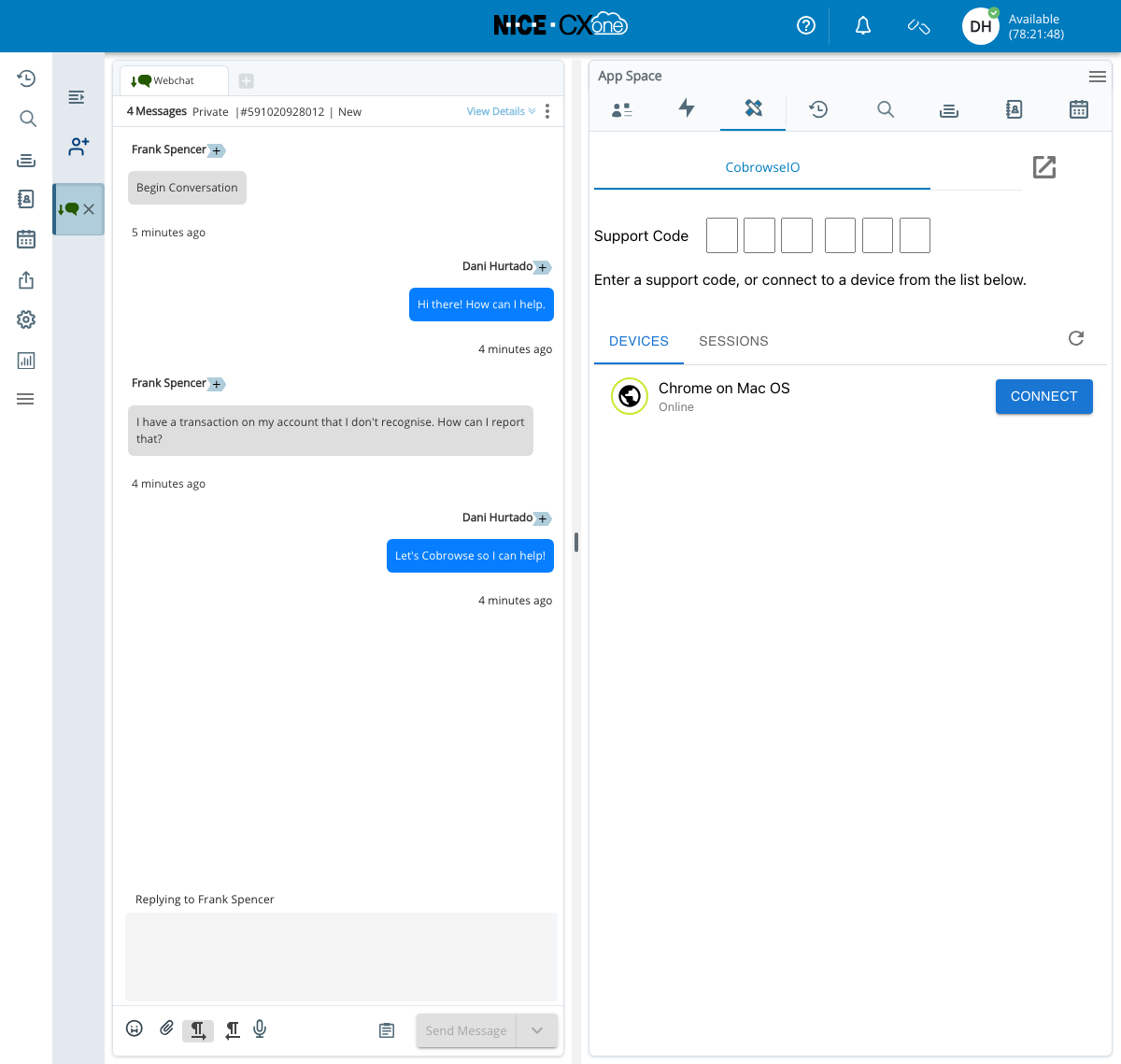Toggle right-to-left text direction
This screenshot has height=1064, width=1121.
pyautogui.click(x=232, y=1029)
